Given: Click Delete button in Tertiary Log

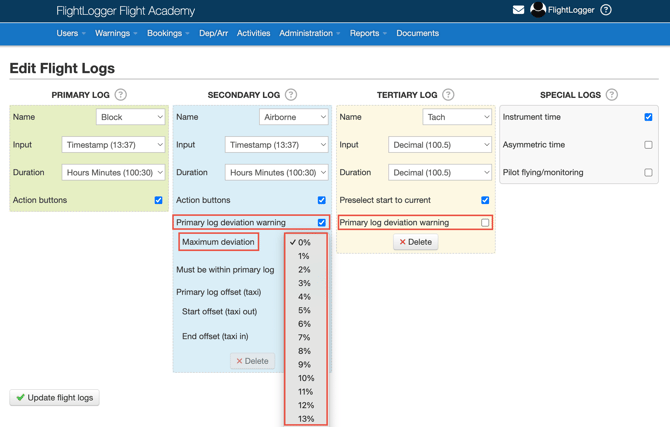Looking at the screenshot, I should pyautogui.click(x=416, y=242).
